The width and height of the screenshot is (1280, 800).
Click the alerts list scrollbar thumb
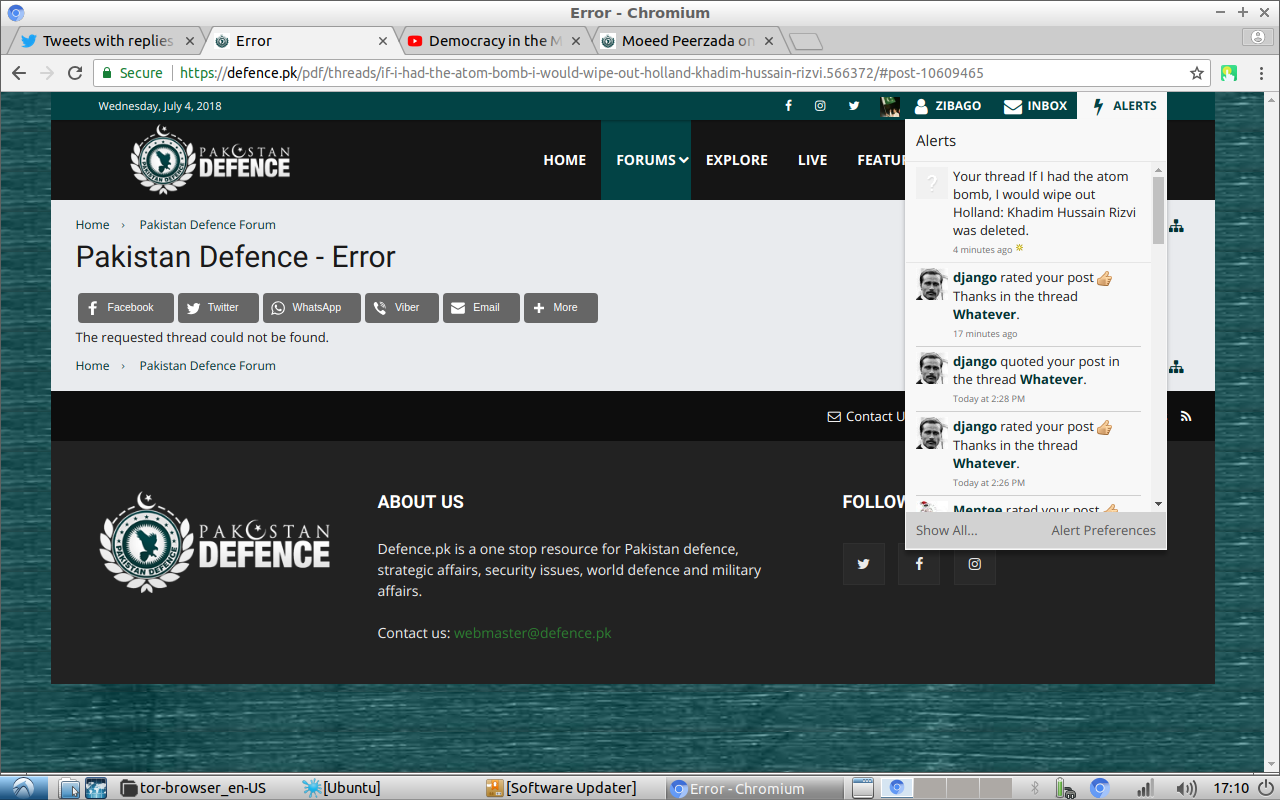point(1159,210)
